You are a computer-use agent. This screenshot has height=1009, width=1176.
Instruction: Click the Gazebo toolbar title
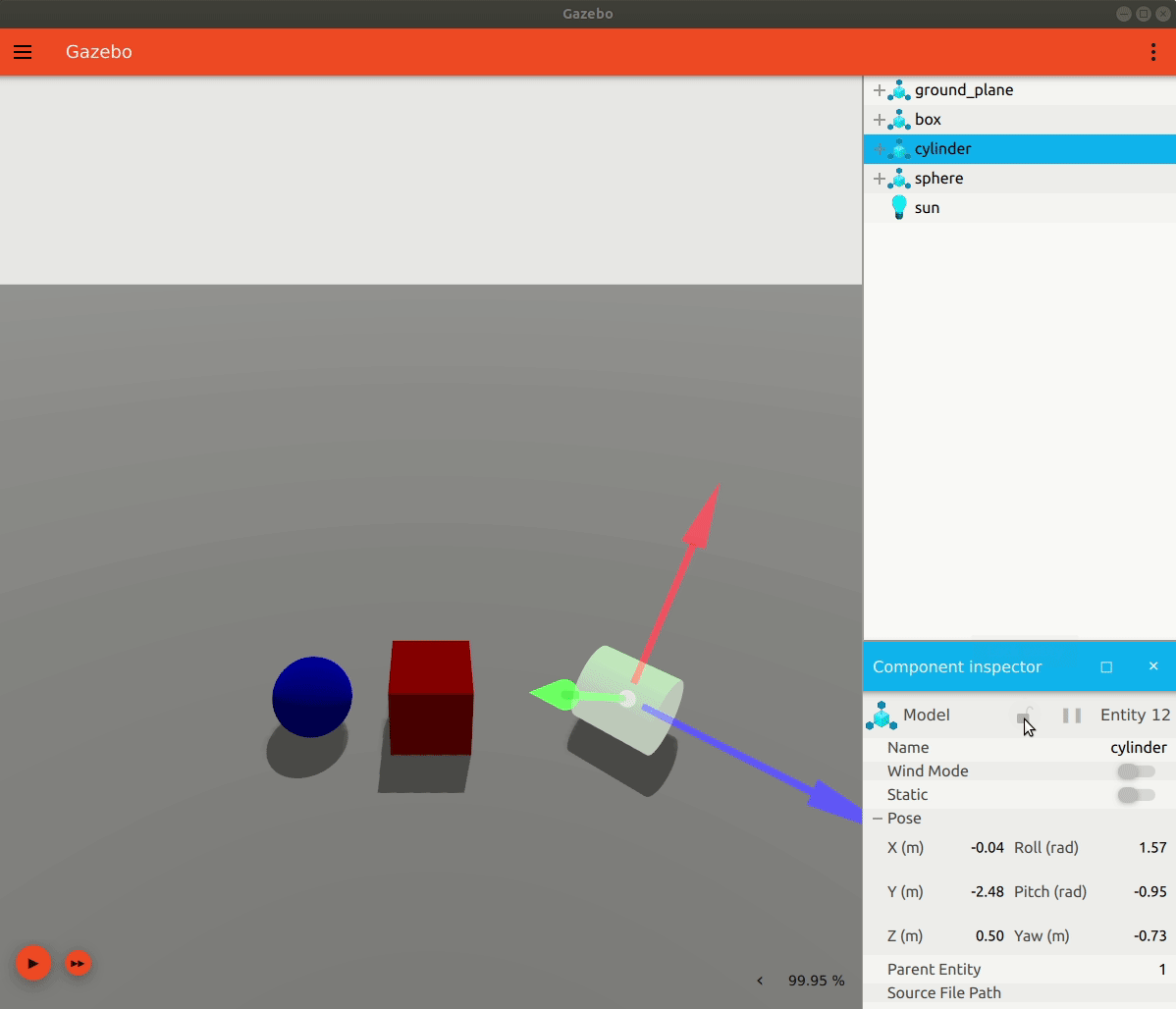[98, 52]
